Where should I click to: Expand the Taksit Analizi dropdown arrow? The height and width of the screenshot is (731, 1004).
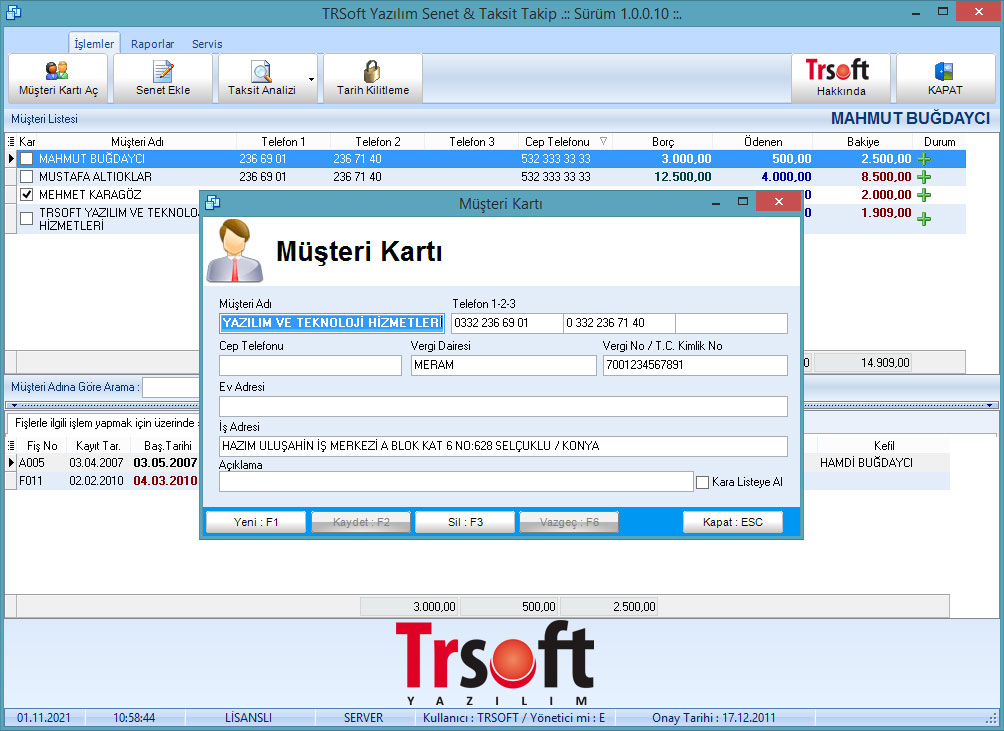click(x=311, y=79)
